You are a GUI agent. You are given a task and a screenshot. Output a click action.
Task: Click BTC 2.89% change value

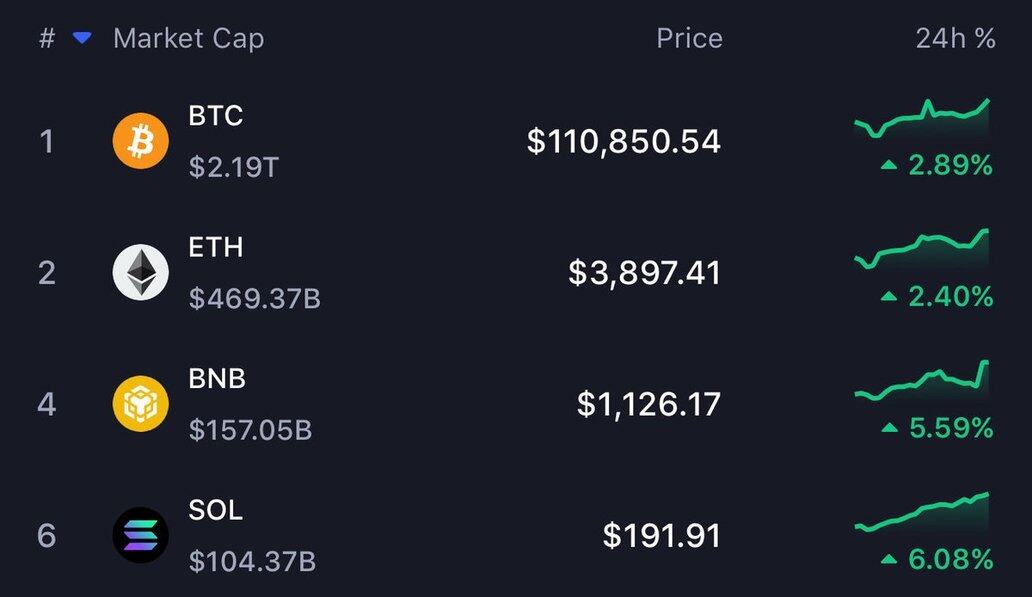tap(949, 165)
